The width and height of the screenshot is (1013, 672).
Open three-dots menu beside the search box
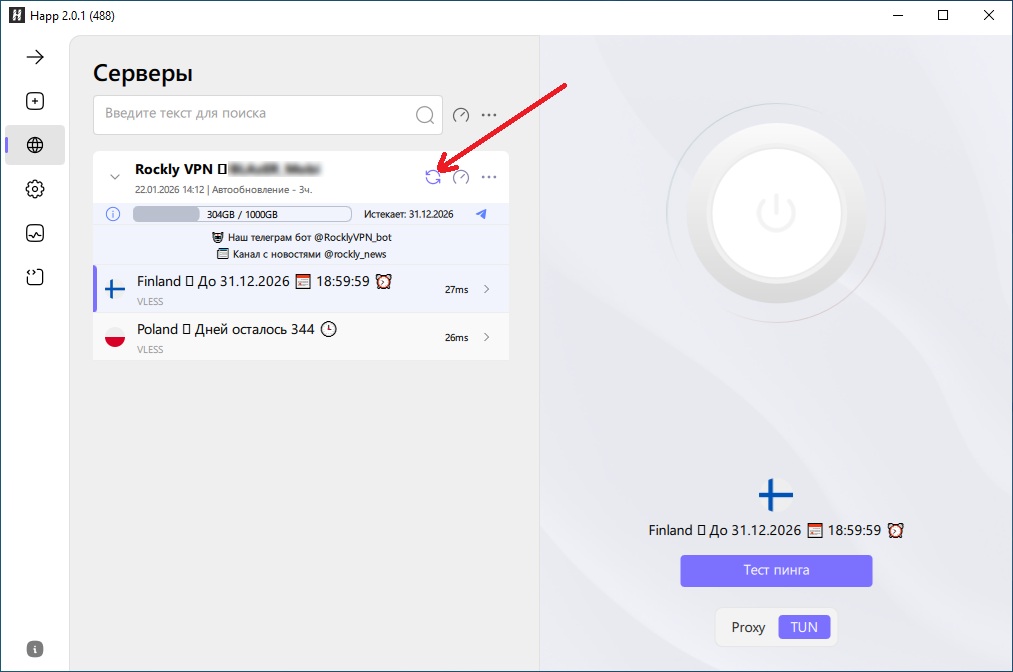coord(489,115)
